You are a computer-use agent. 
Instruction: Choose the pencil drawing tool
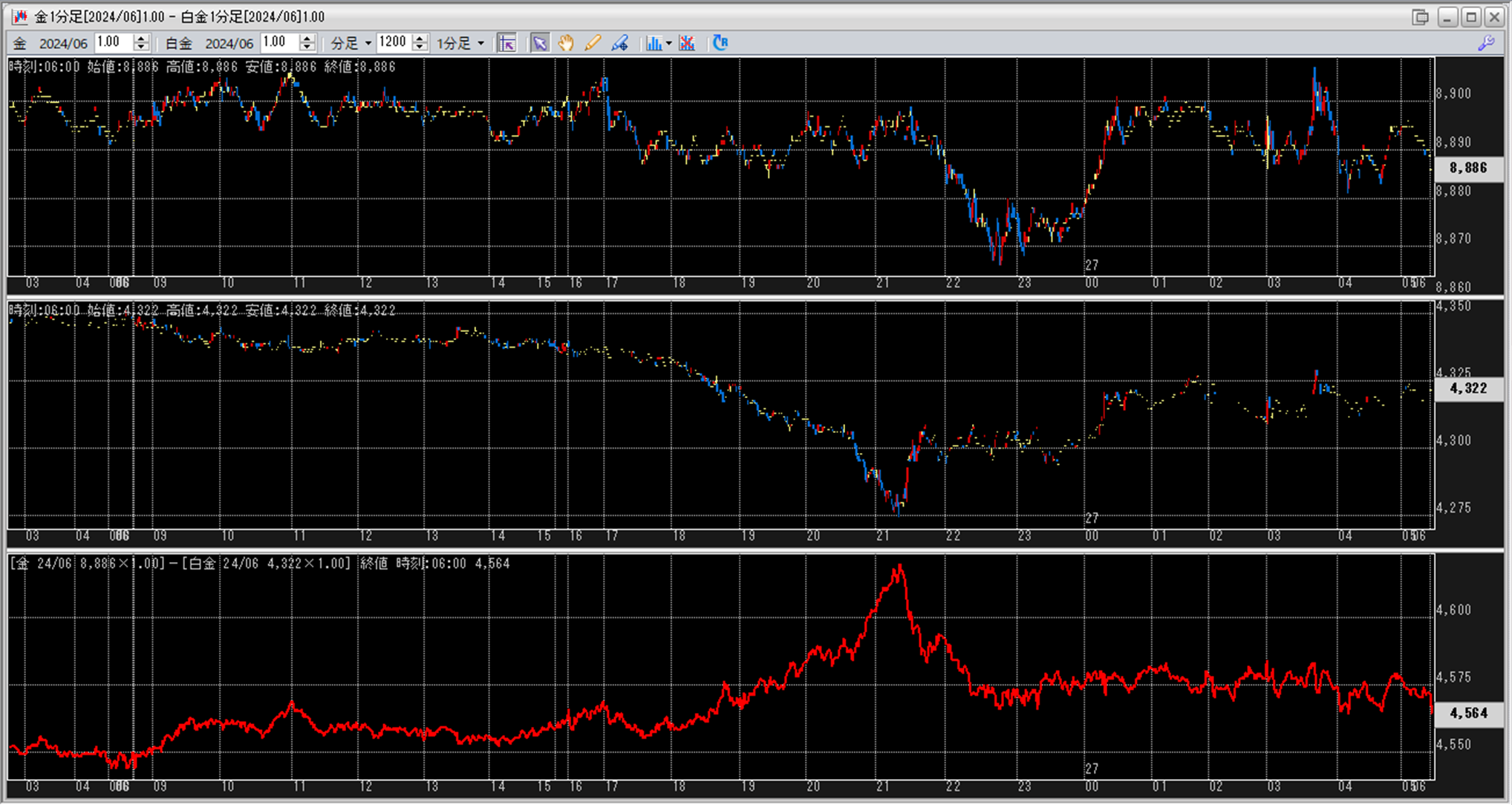[x=592, y=43]
